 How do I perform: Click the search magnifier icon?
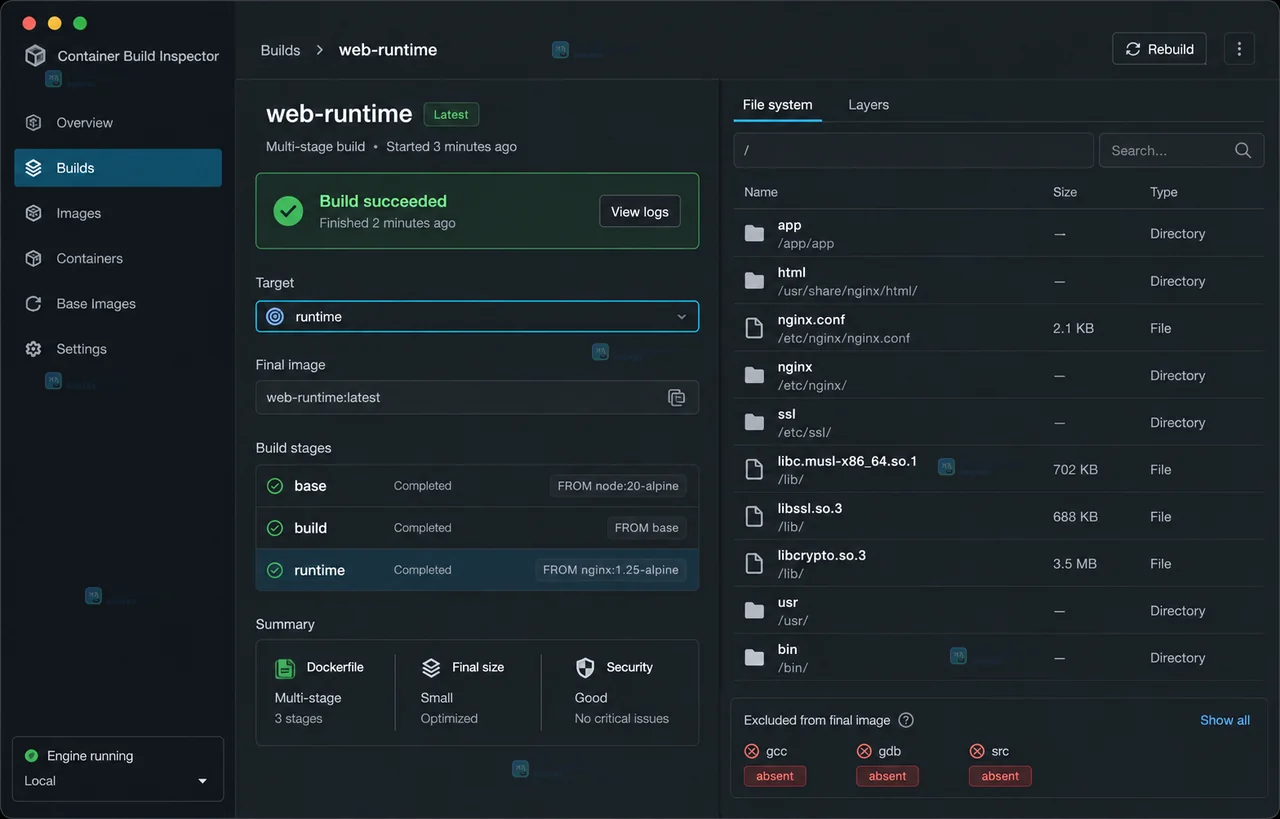[1243, 151]
